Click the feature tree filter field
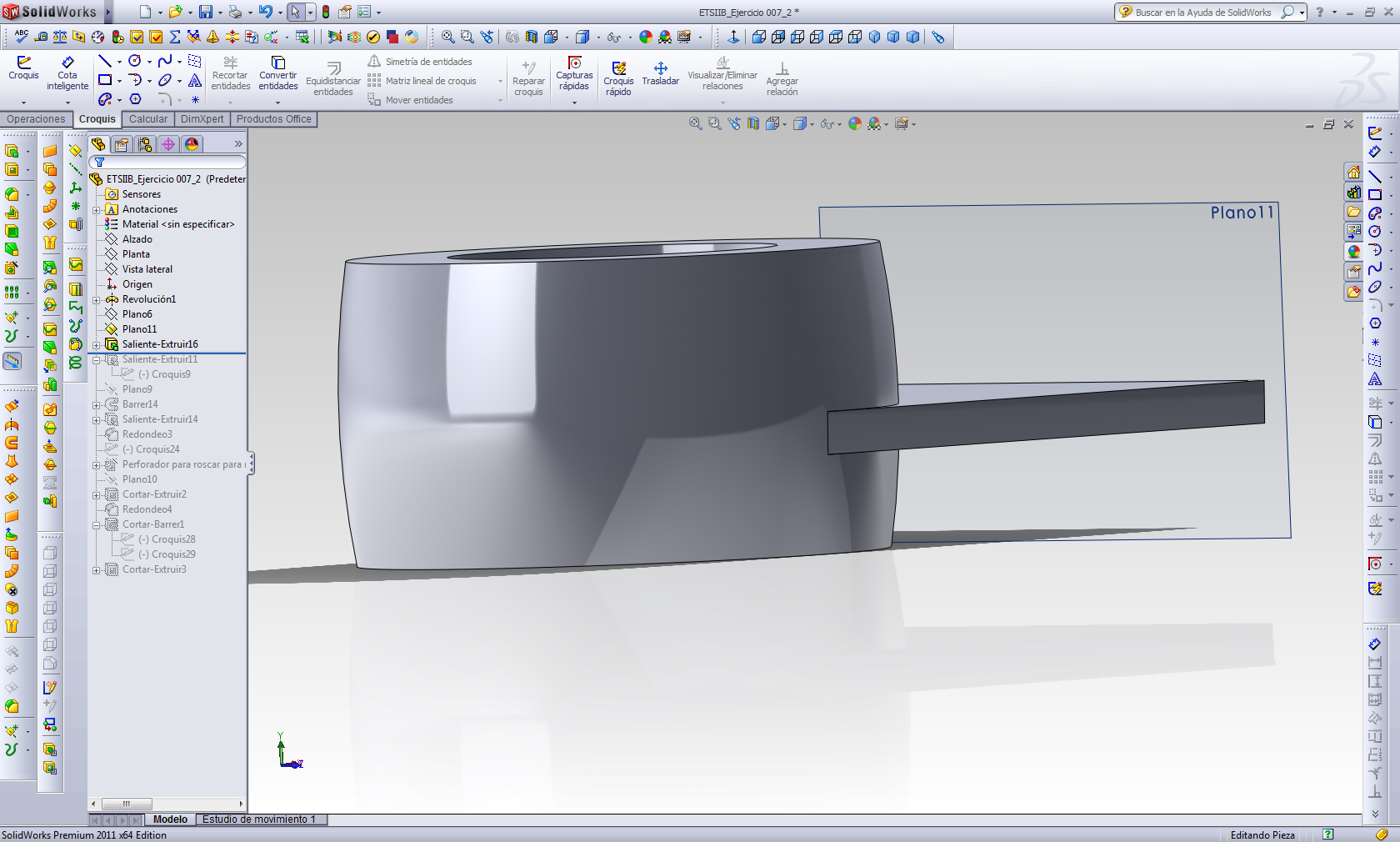 pyautogui.click(x=169, y=162)
